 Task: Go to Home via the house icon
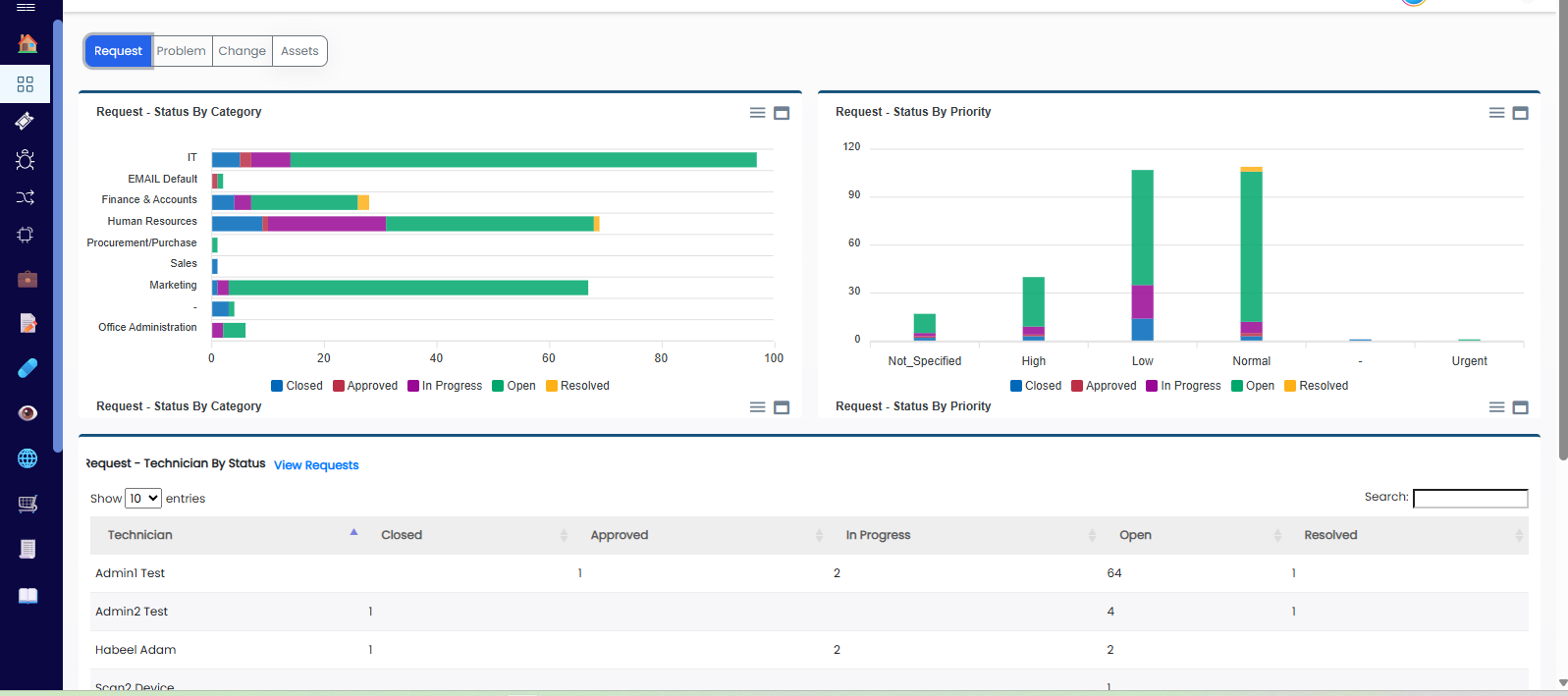tap(27, 43)
